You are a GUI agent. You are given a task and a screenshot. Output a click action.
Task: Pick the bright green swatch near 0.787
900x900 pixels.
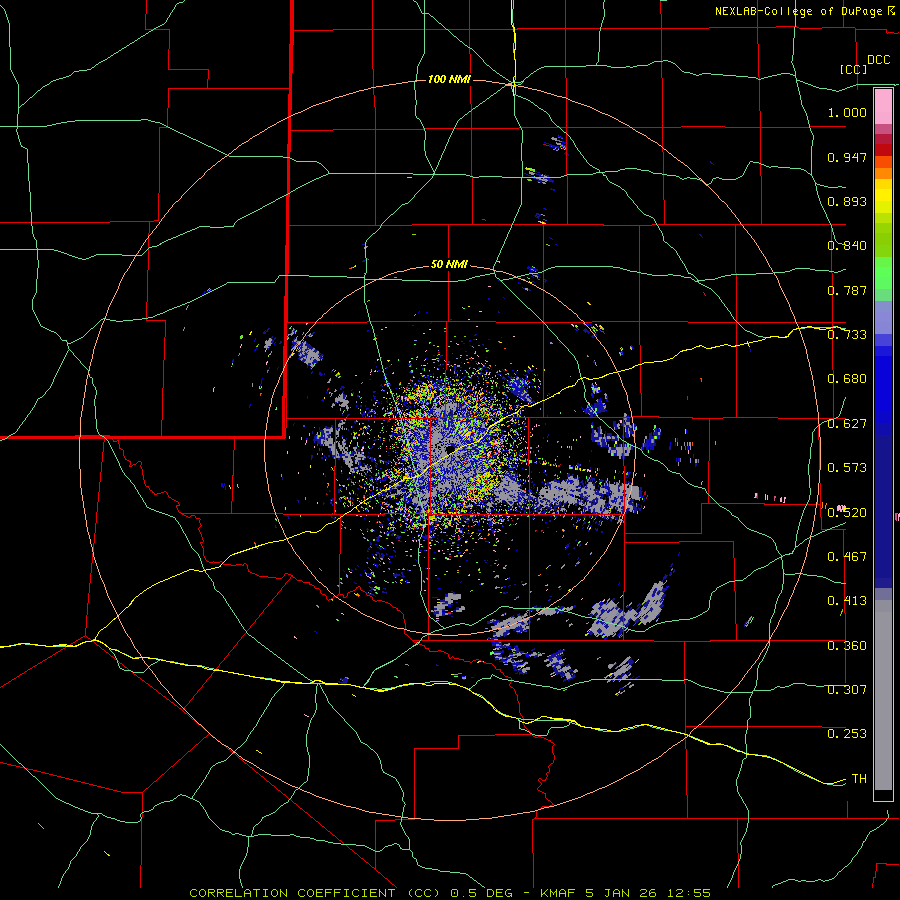883,273
